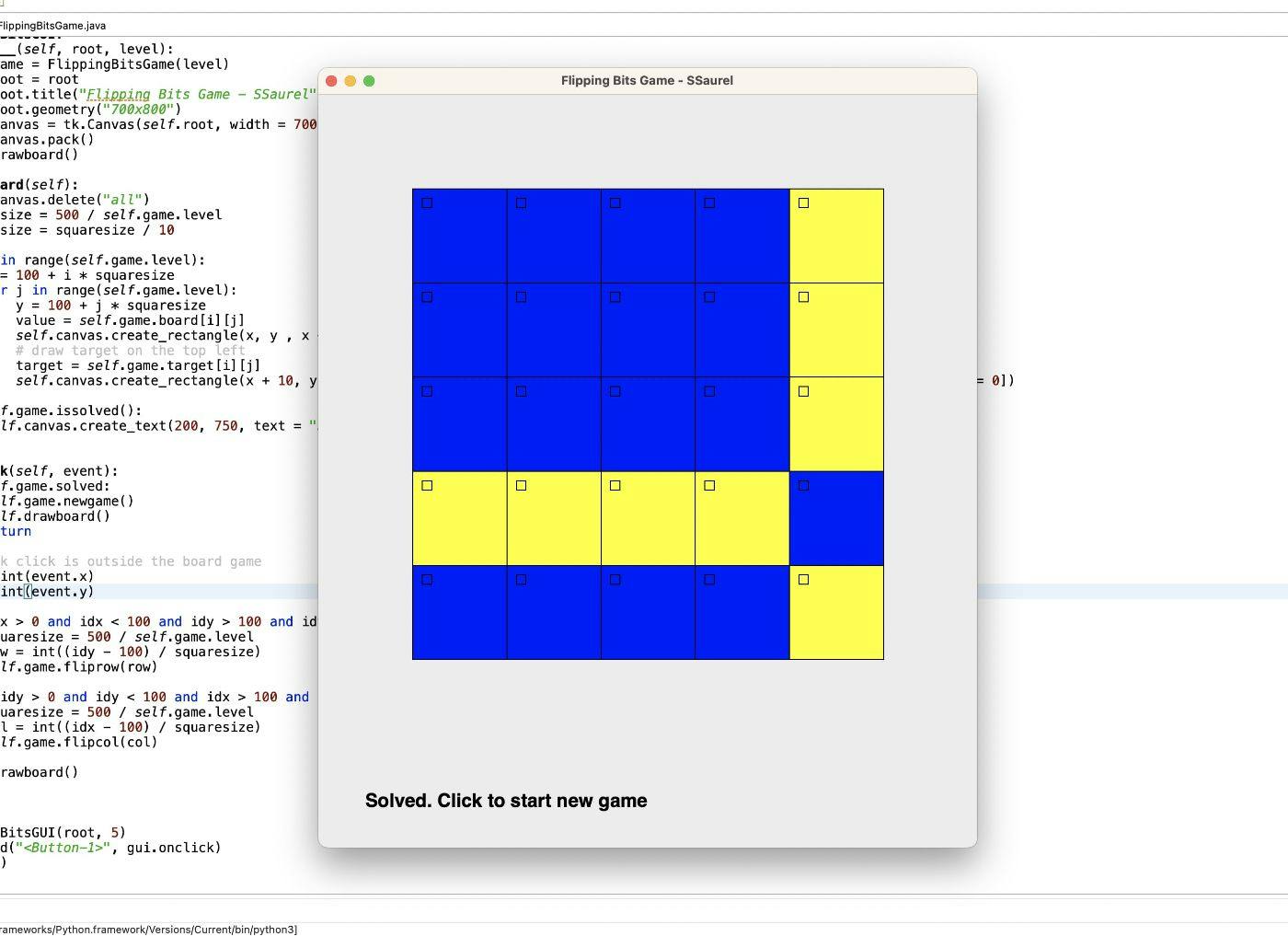The height and width of the screenshot is (936, 1288).
Task: Close the Flipping Bits Game window
Action: (x=331, y=81)
